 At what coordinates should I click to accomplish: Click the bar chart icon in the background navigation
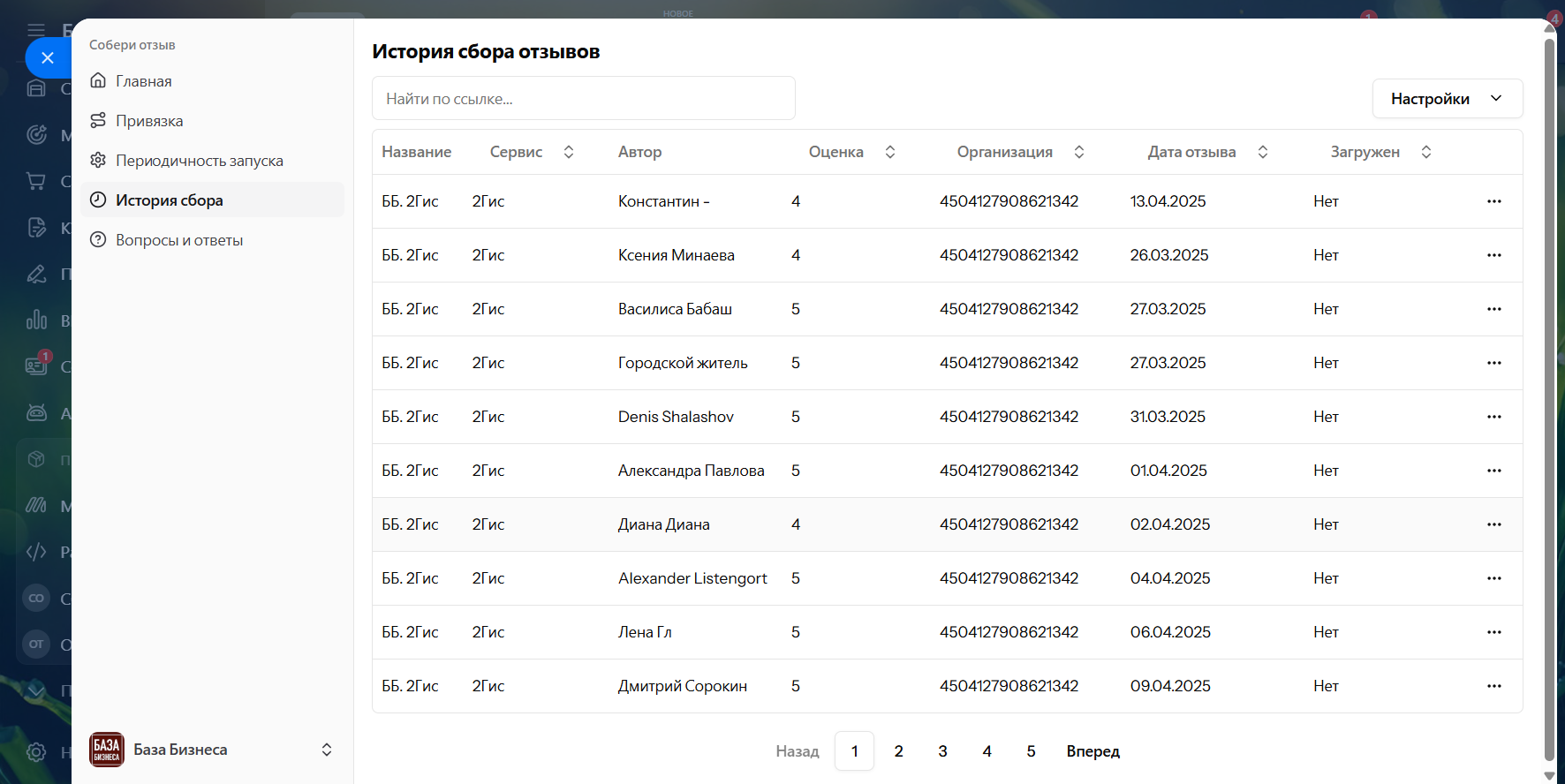tap(36, 320)
